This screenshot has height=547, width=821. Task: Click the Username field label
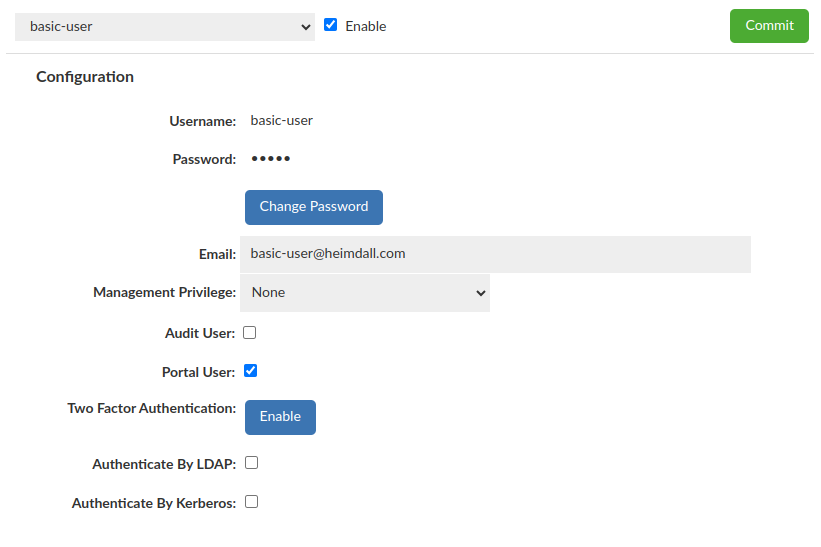[202, 121]
